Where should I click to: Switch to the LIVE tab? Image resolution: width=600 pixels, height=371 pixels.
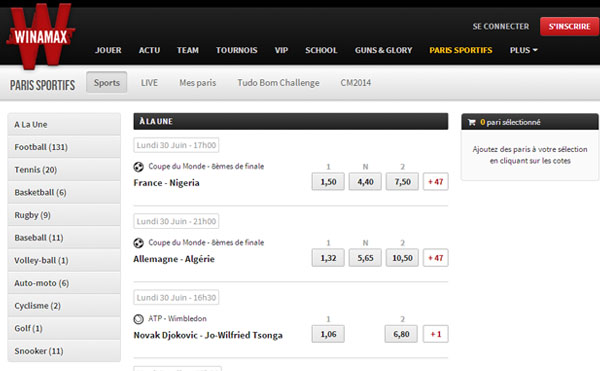click(x=149, y=83)
